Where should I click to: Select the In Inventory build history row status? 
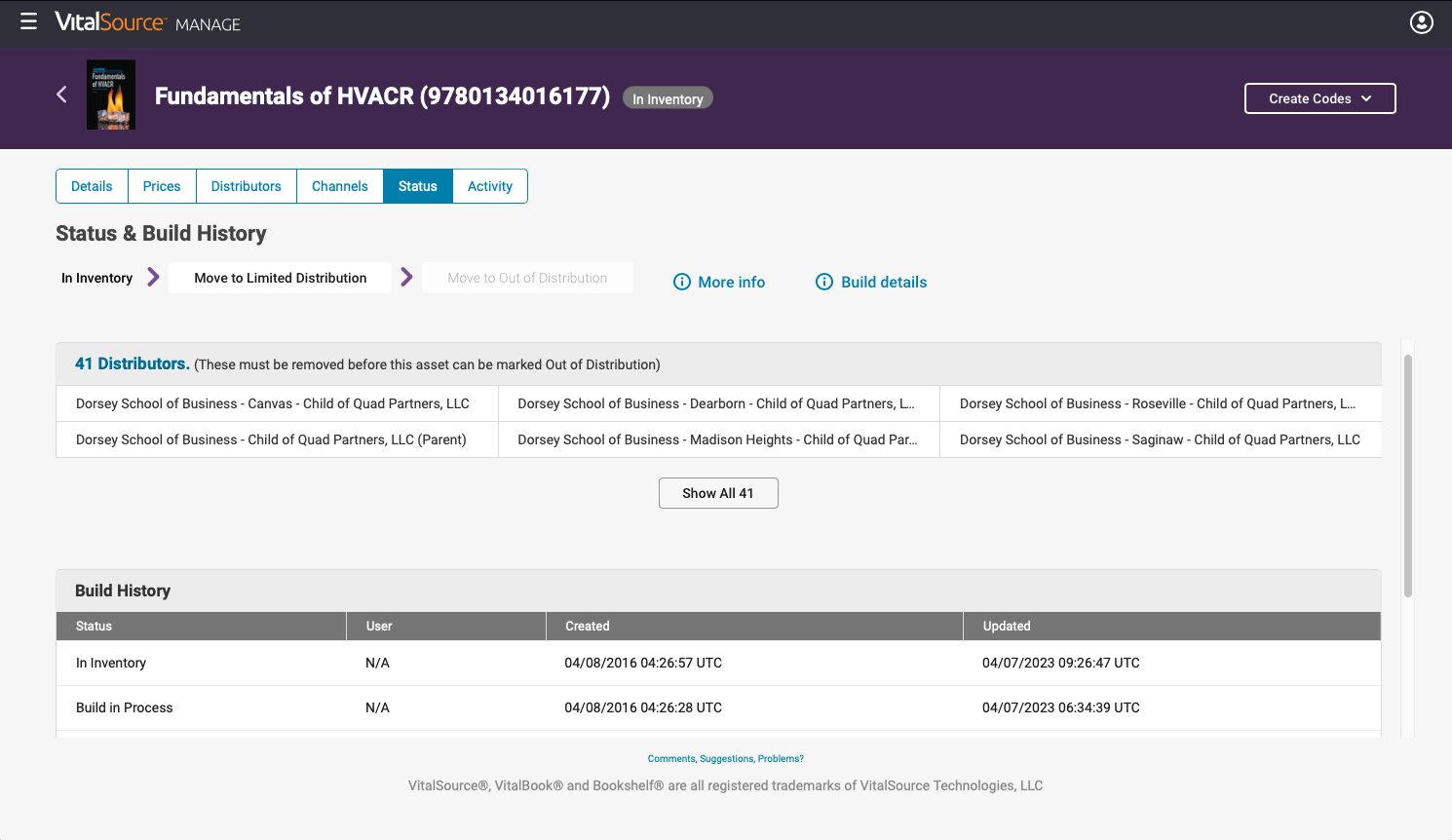point(111,663)
